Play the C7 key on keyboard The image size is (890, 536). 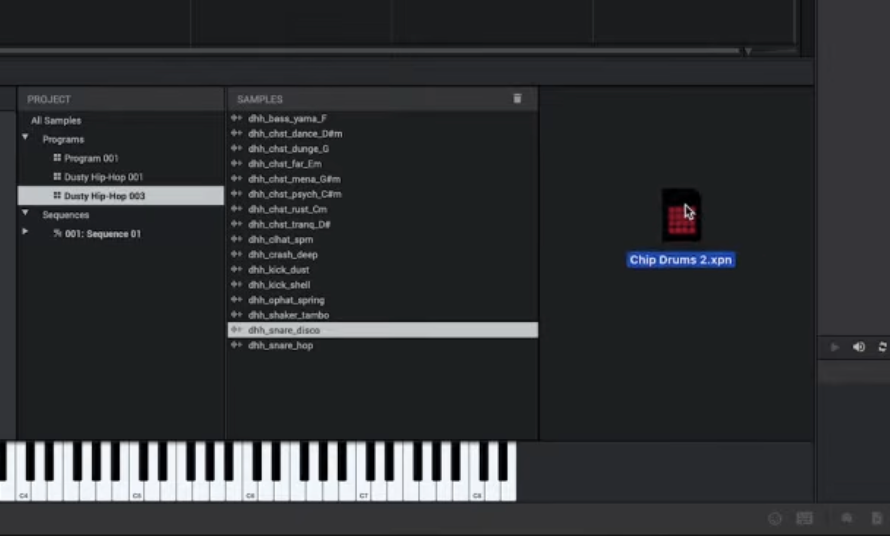click(x=363, y=488)
